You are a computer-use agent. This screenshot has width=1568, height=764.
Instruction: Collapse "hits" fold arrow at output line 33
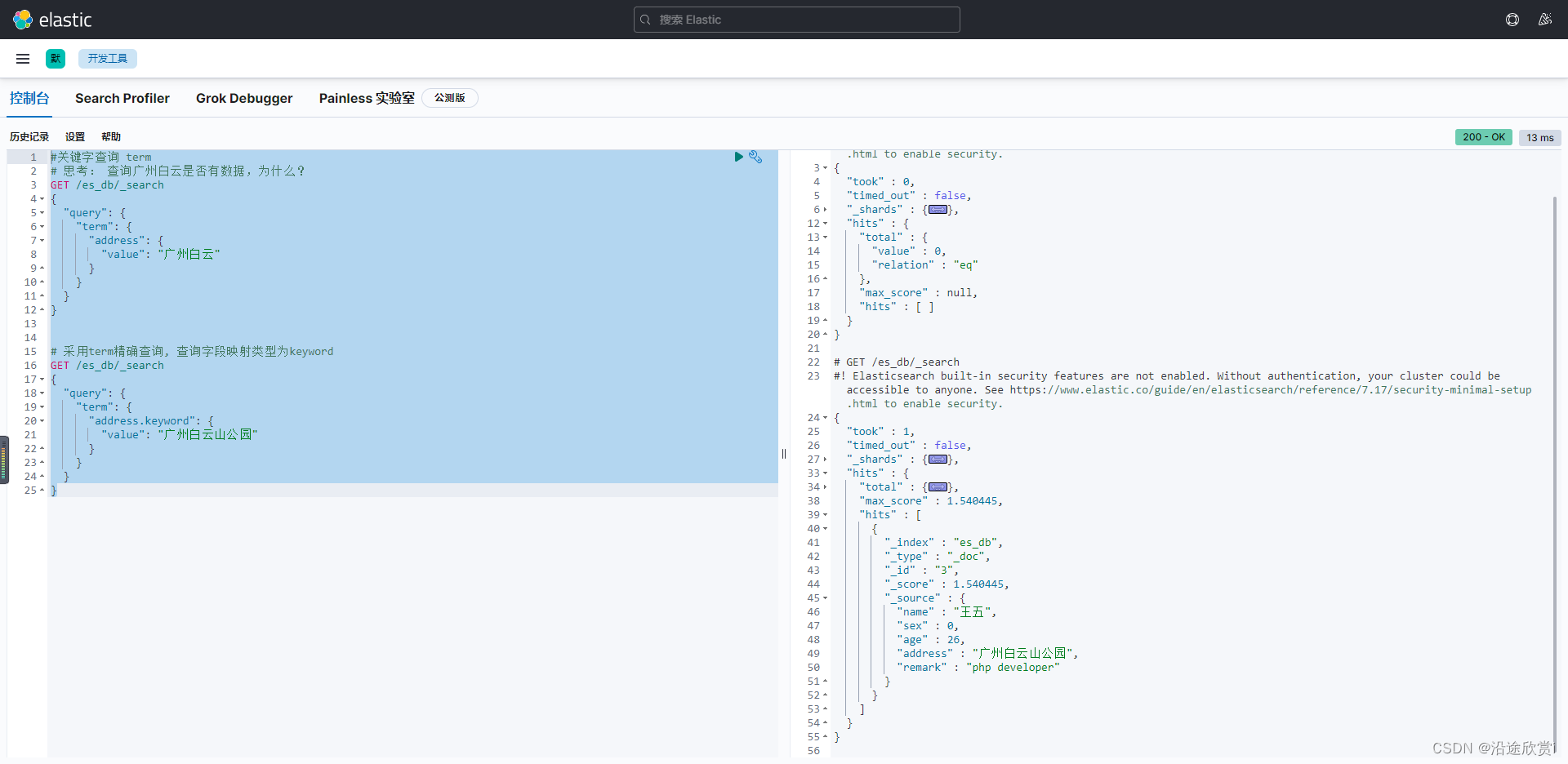tap(825, 473)
